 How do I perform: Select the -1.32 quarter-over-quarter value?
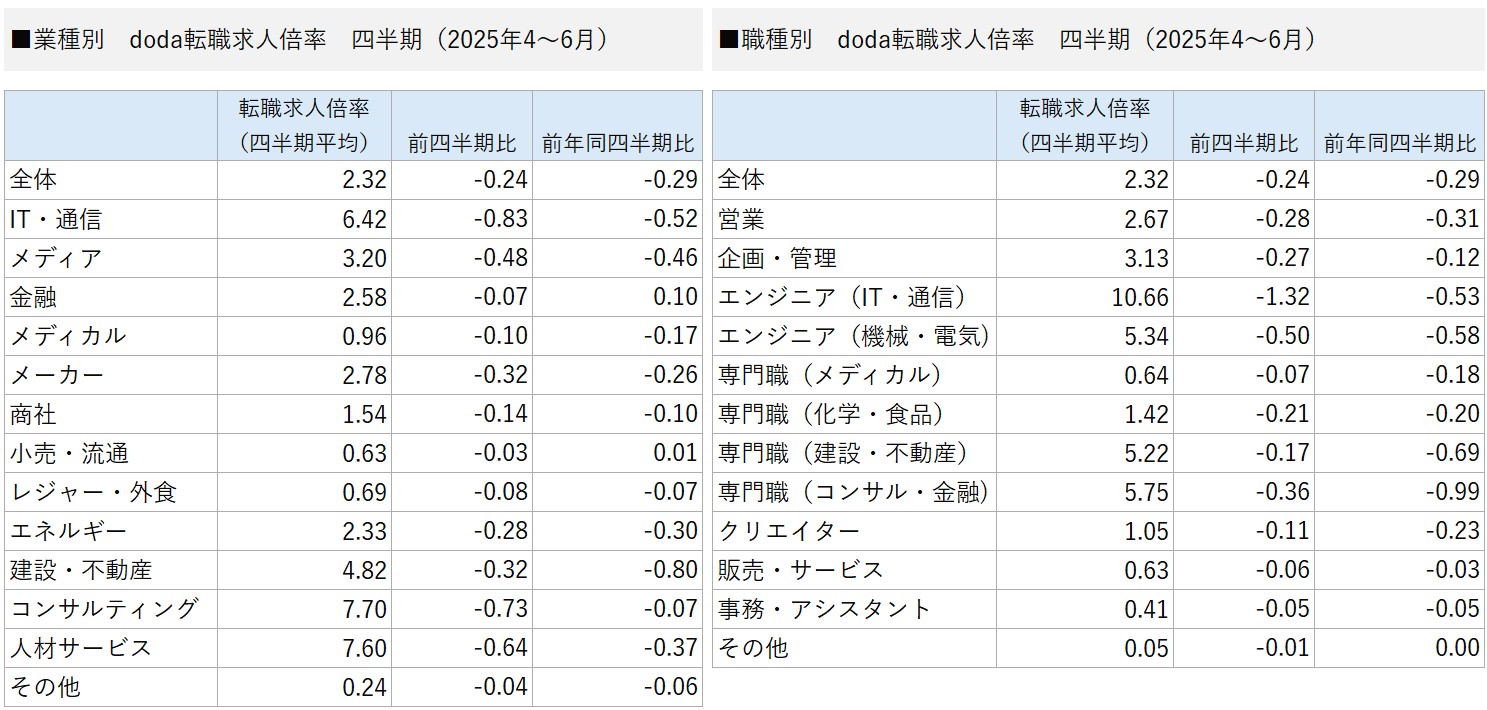pos(1281,297)
